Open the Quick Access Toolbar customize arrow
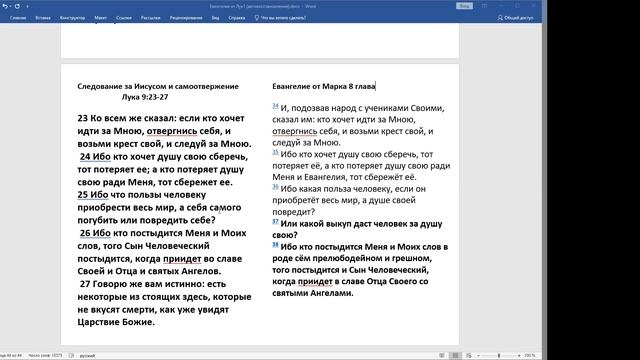The image size is (640, 360). coord(27,7)
